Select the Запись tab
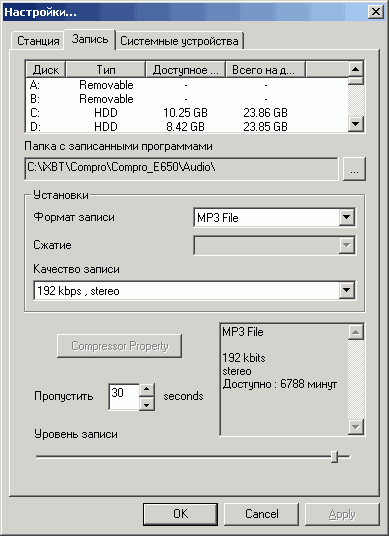 [90, 39]
